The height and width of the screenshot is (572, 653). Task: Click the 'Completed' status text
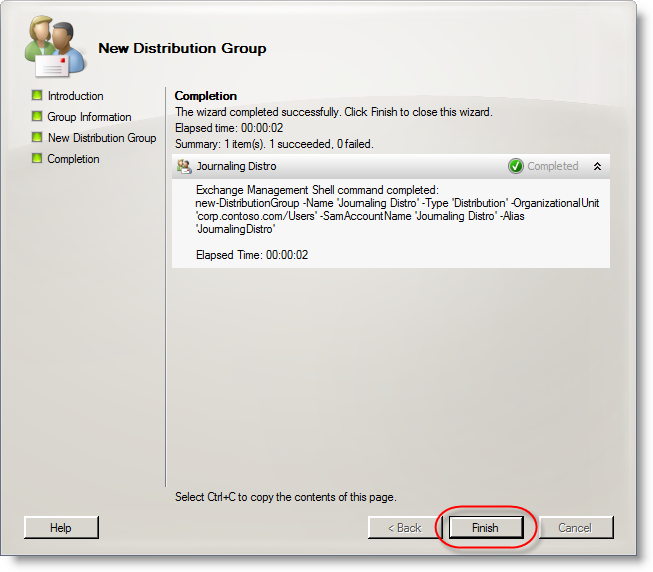point(553,166)
